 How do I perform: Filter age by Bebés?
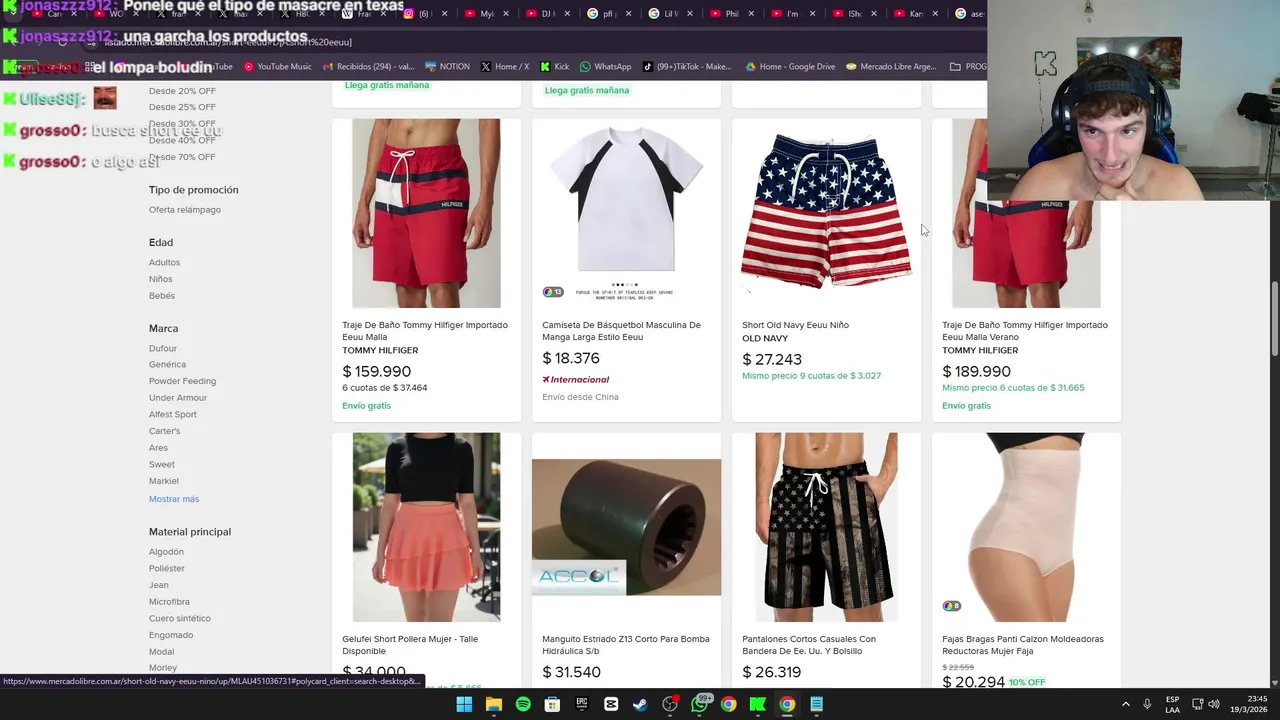point(162,296)
